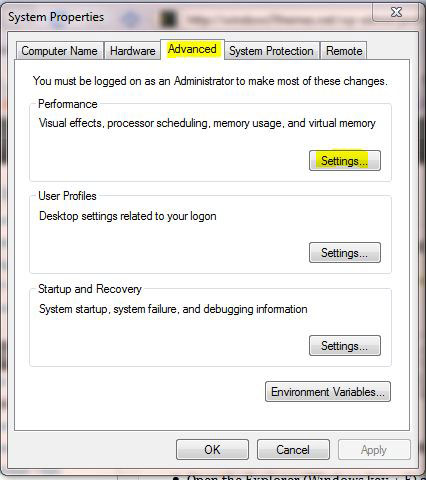Click the visual effects description text
Viewport: 426px width, 480px height.
pos(207,123)
